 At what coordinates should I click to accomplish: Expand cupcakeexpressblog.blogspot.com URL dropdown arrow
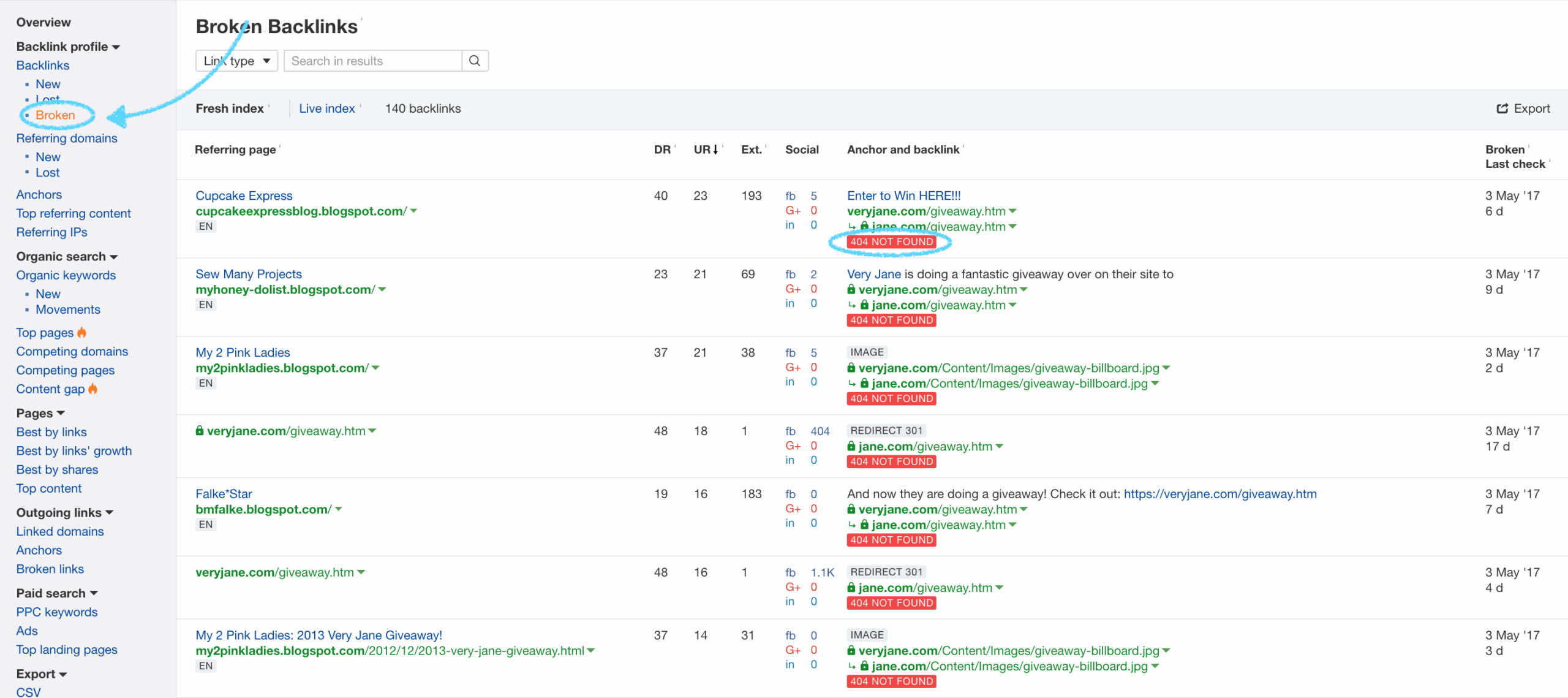point(413,211)
